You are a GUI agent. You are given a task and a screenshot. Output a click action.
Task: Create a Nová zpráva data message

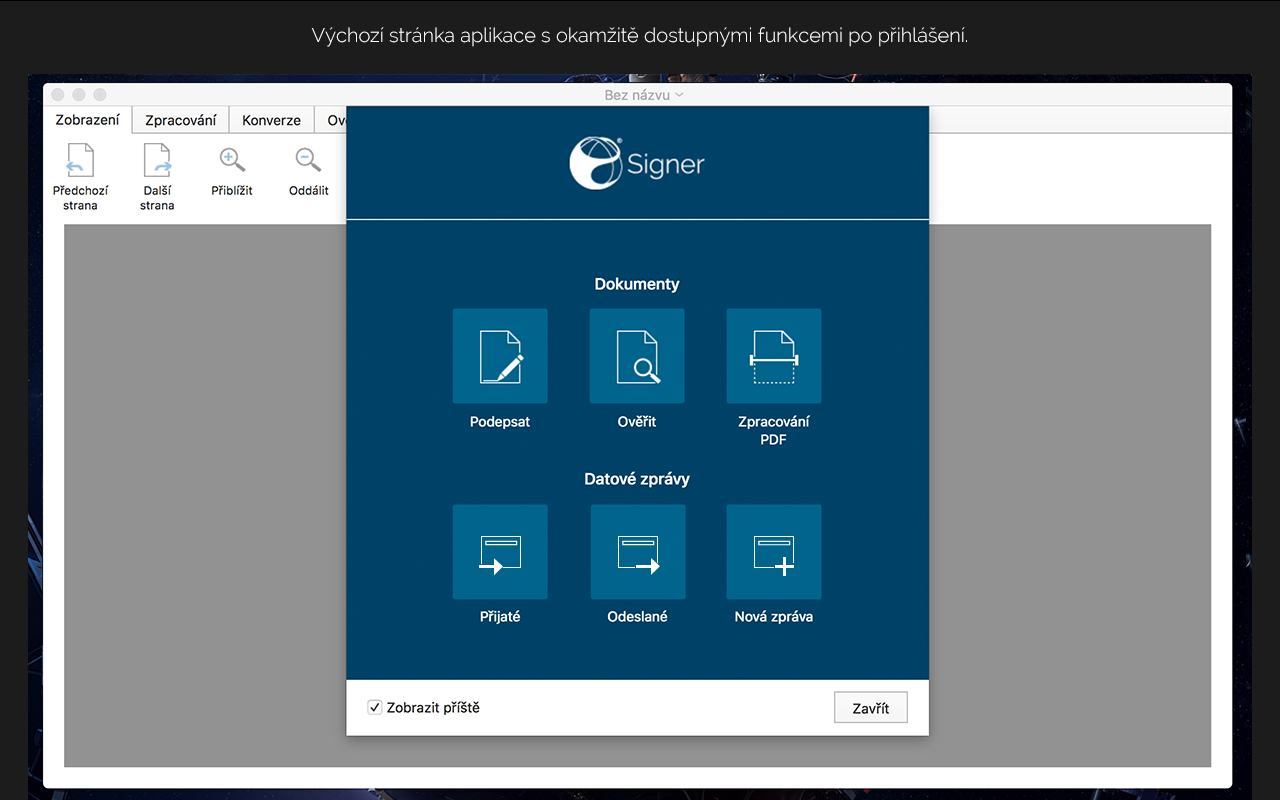click(774, 552)
